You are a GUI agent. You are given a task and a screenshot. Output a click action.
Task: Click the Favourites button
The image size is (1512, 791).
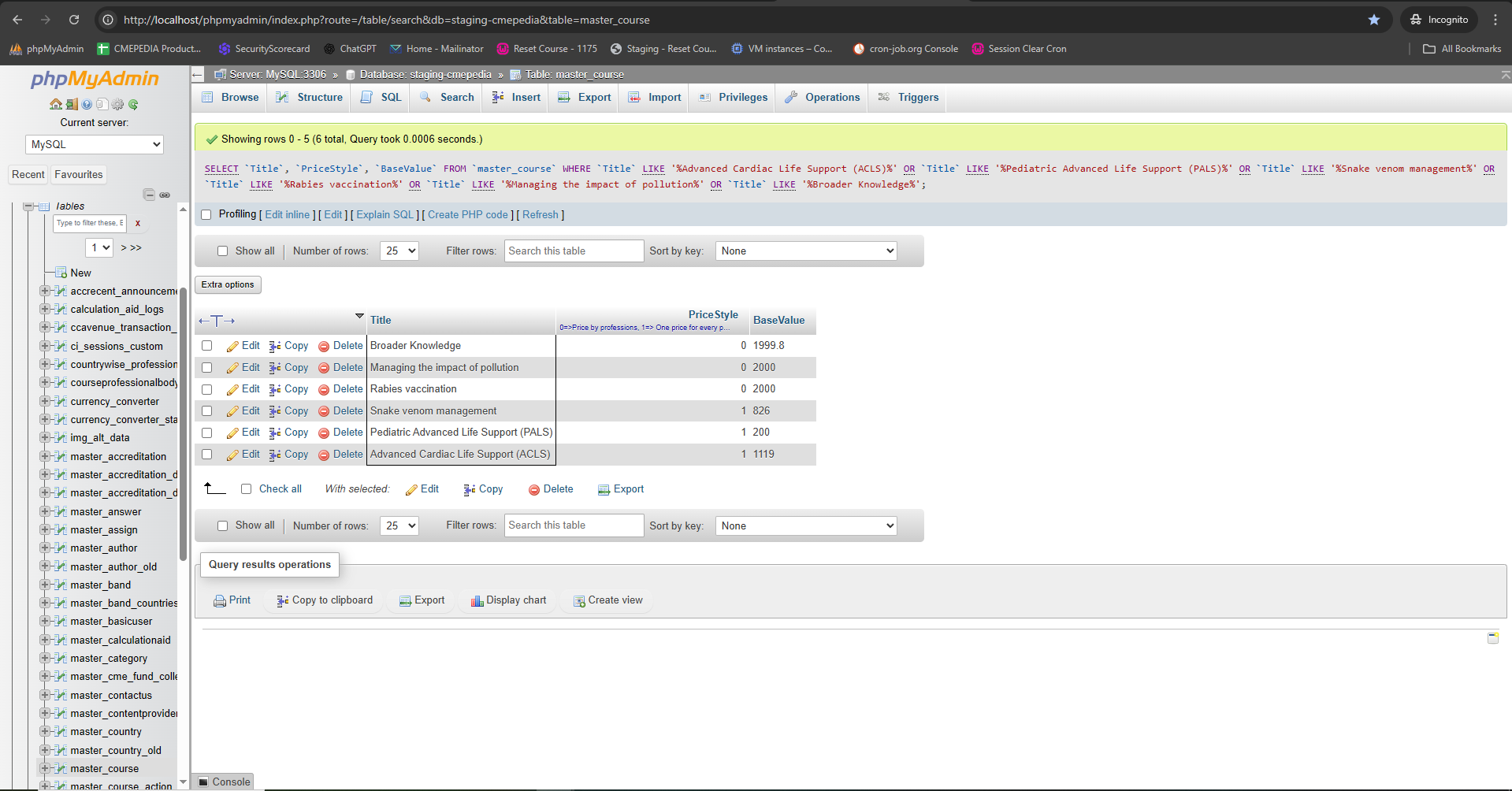point(79,174)
